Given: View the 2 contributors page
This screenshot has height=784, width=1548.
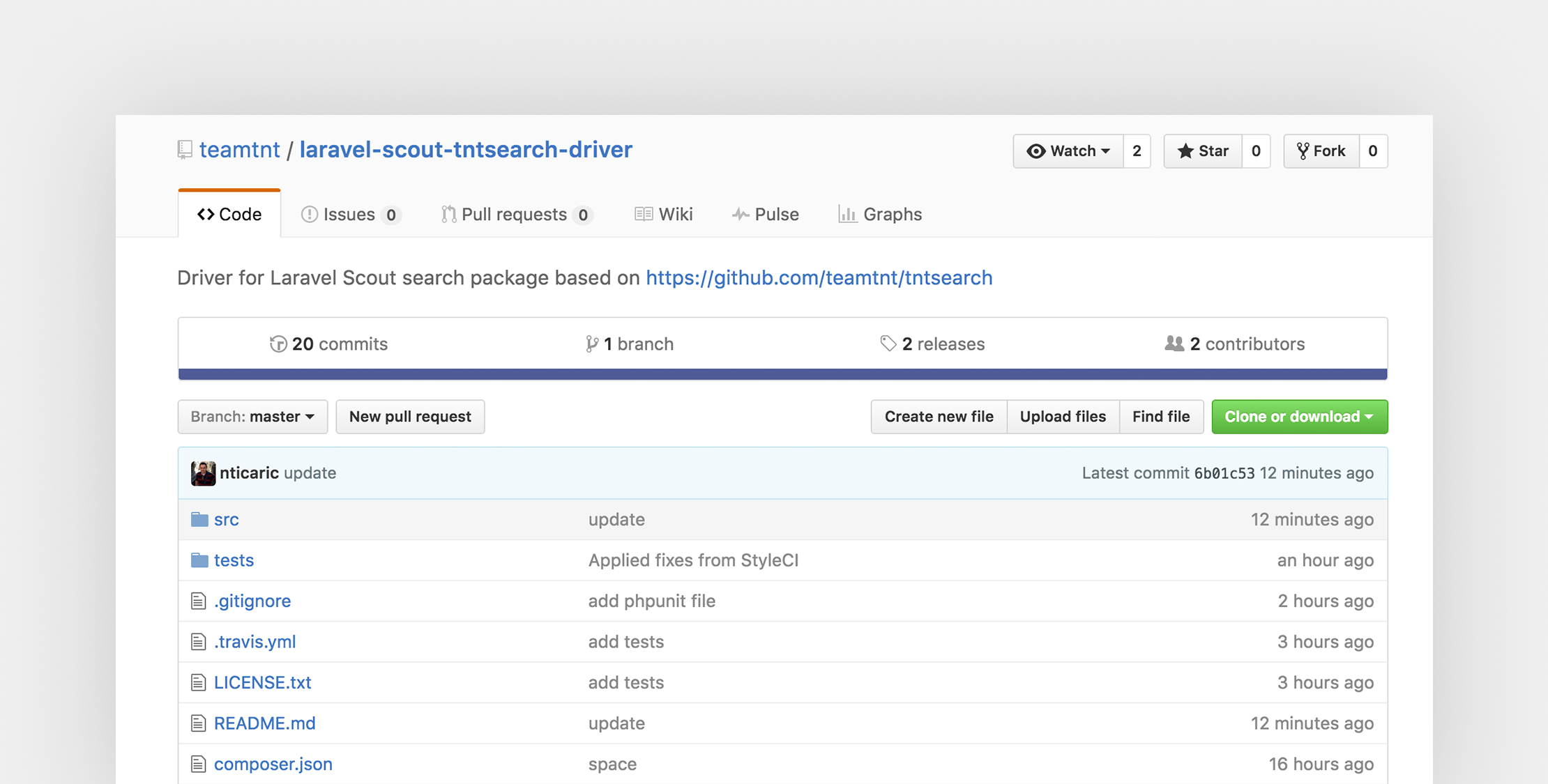Looking at the screenshot, I should click(1235, 344).
